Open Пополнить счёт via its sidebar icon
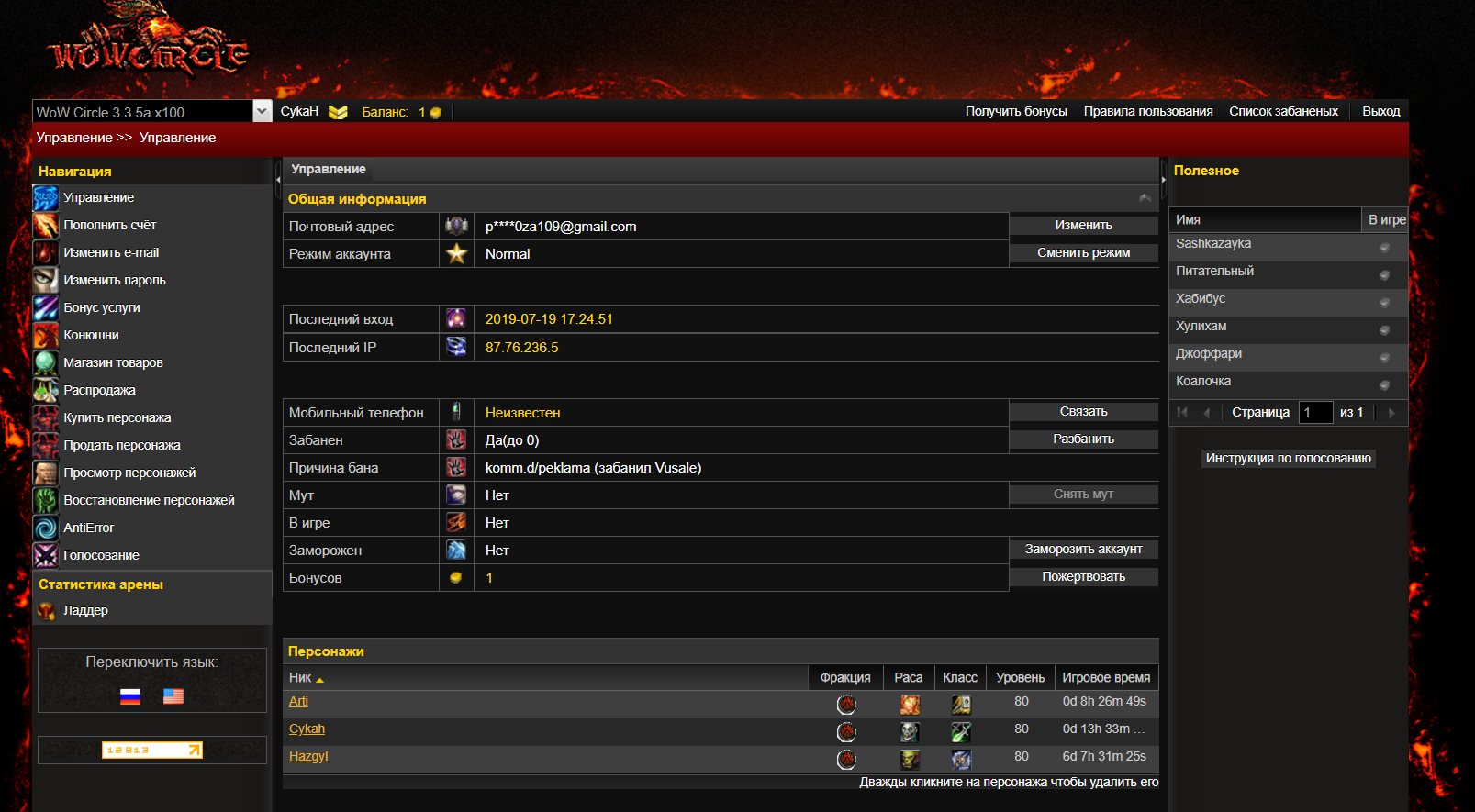Viewport: 1475px width, 812px height. (45, 226)
